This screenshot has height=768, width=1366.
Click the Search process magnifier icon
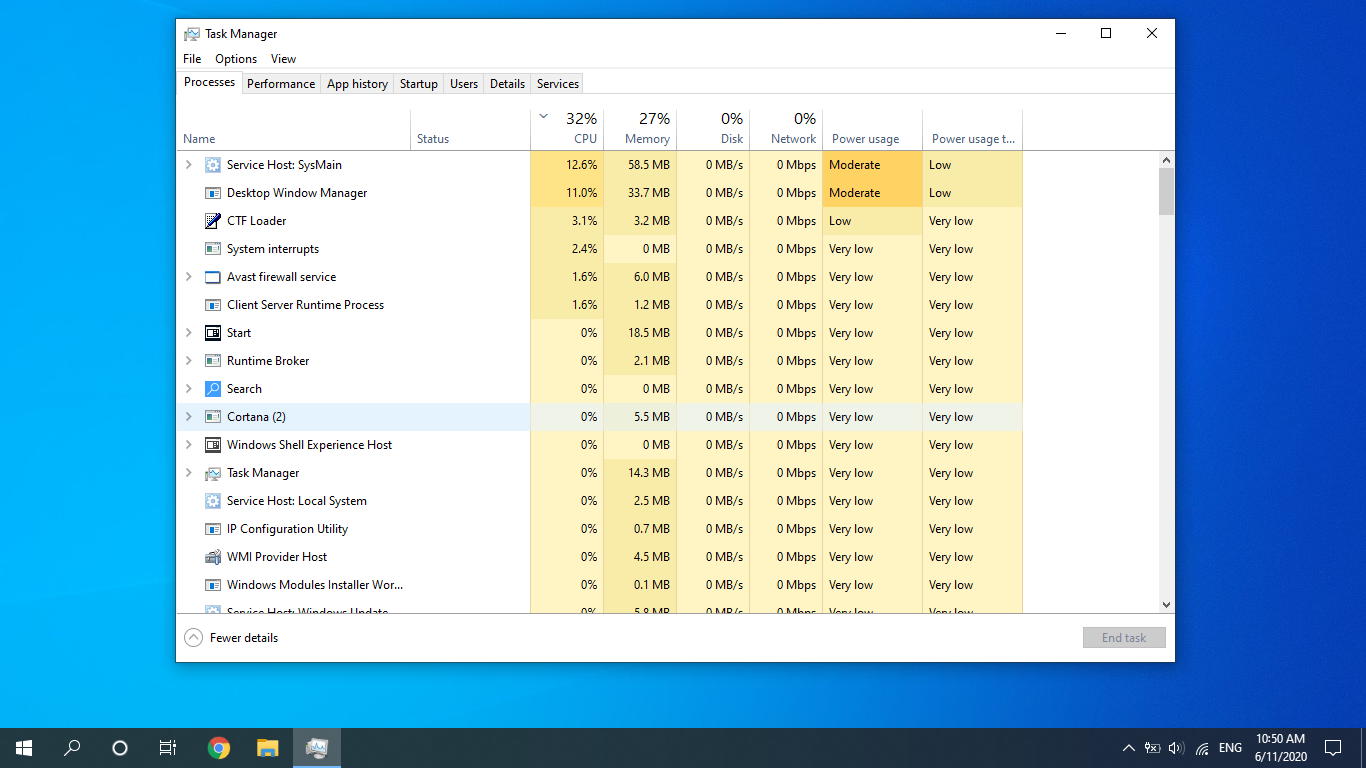click(x=212, y=389)
